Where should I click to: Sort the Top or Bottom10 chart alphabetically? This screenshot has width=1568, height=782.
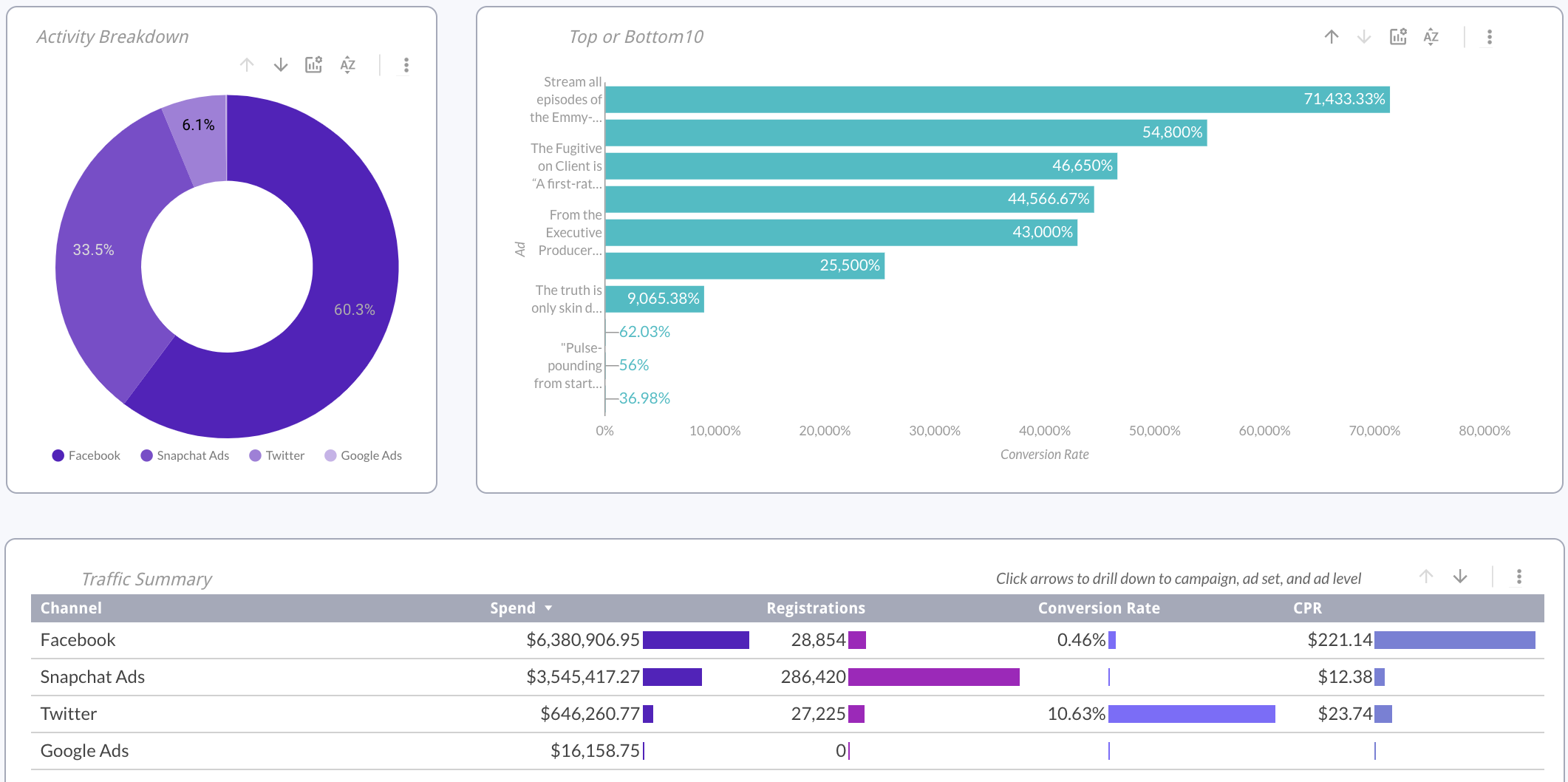point(1431,36)
